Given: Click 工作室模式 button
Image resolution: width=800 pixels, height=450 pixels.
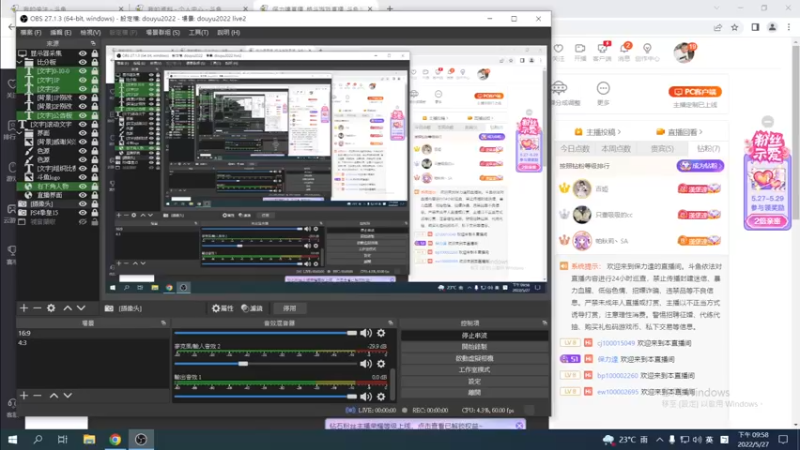Looking at the screenshot, I should tap(474, 369).
